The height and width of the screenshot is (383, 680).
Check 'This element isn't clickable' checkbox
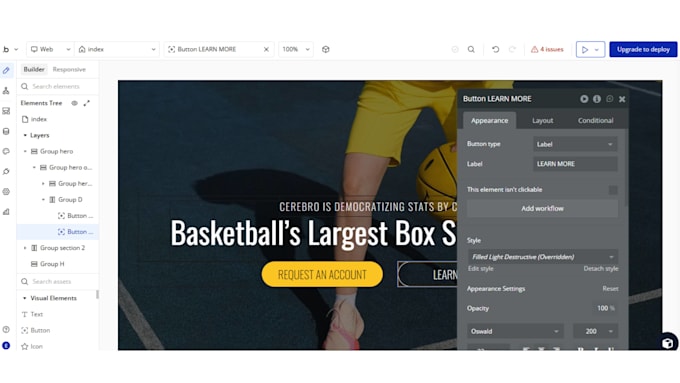click(x=613, y=190)
